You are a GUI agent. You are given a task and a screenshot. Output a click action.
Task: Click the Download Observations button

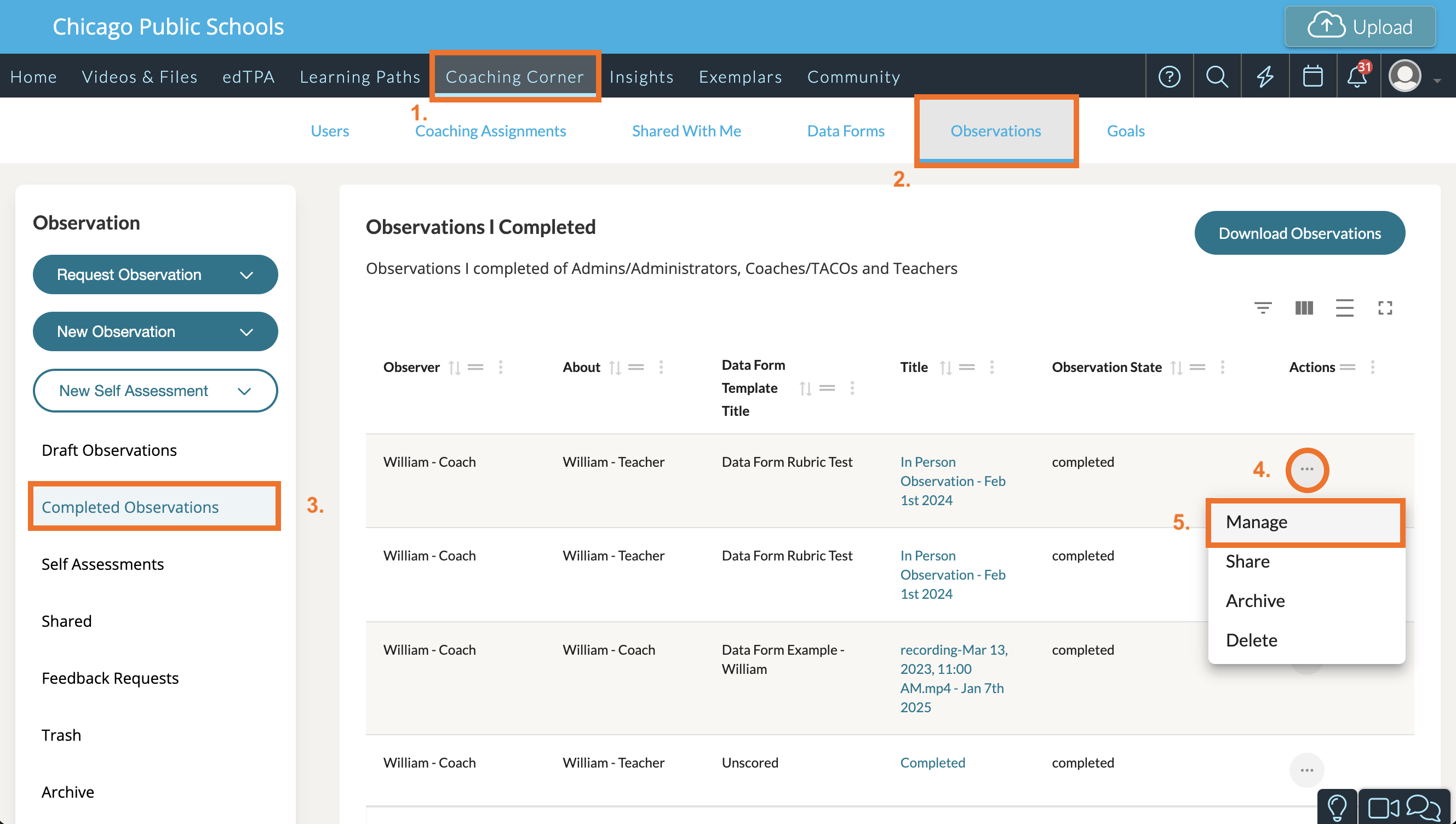1299,233
